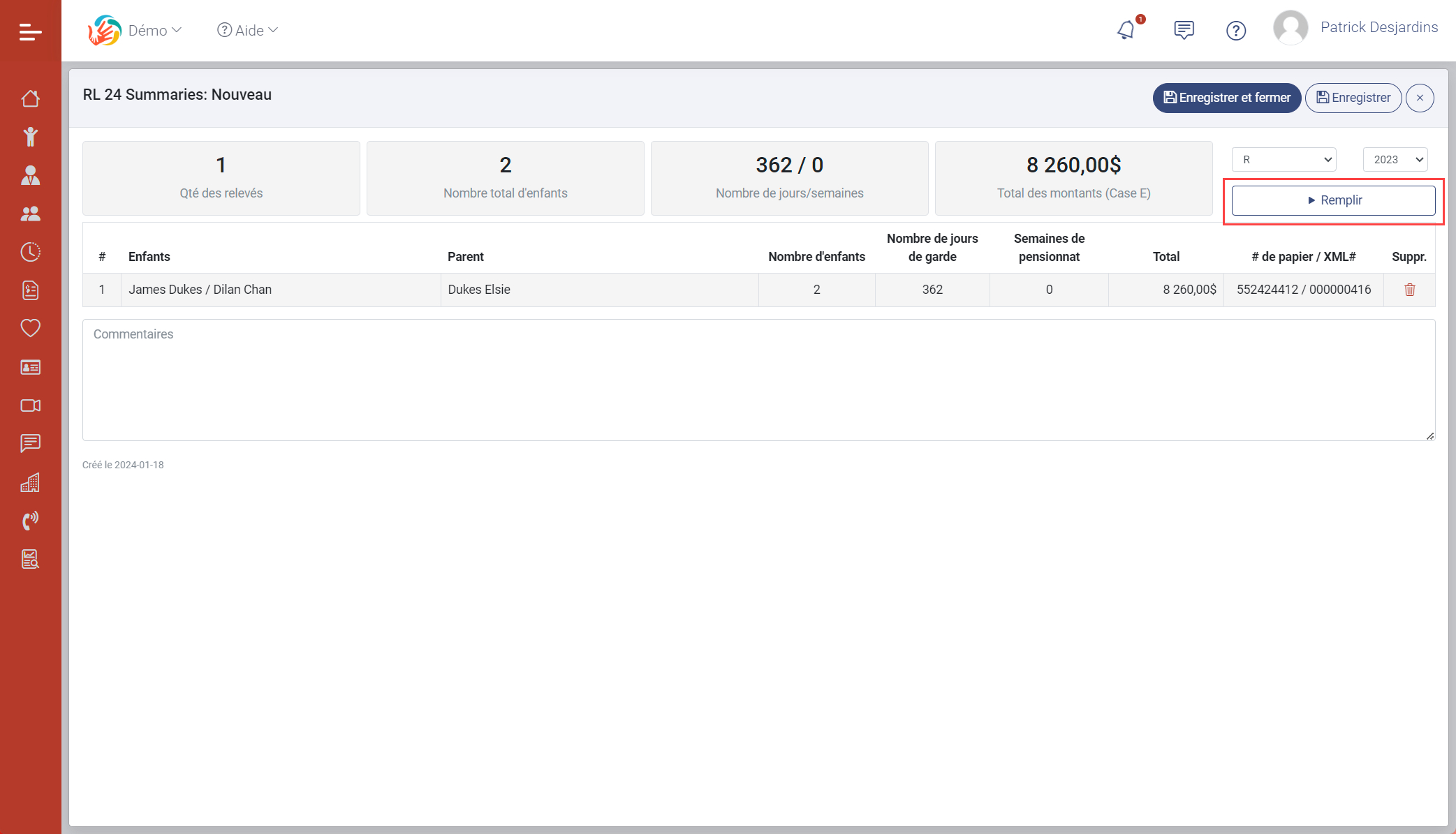
Task: Click the help question mark icon
Action: 1235,31
